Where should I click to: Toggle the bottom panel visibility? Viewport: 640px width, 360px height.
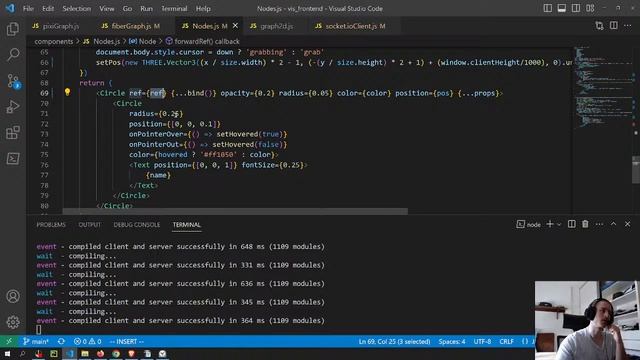pyautogui.click(x=562, y=8)
